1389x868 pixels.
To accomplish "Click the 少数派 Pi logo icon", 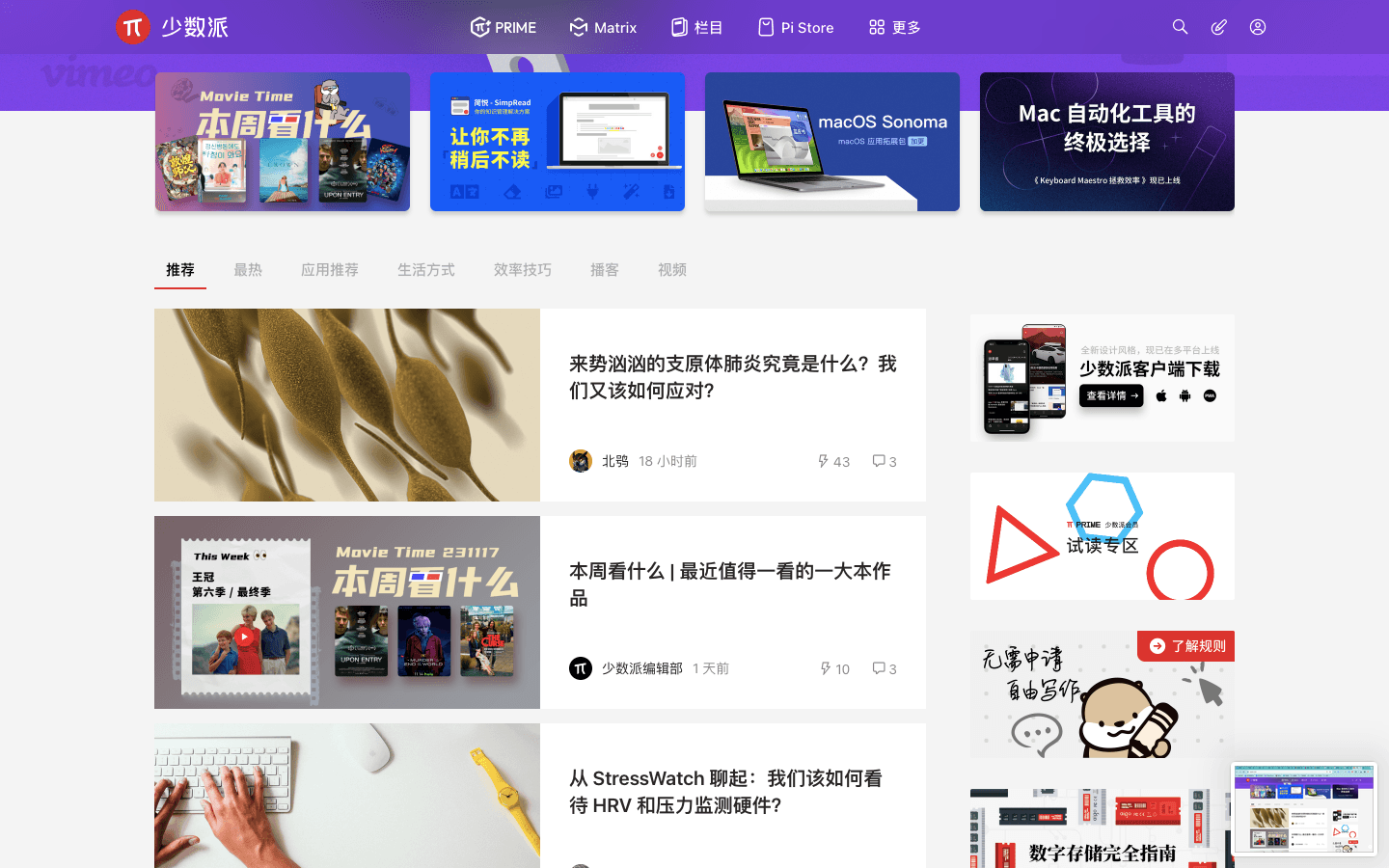I will coord(133,27).
